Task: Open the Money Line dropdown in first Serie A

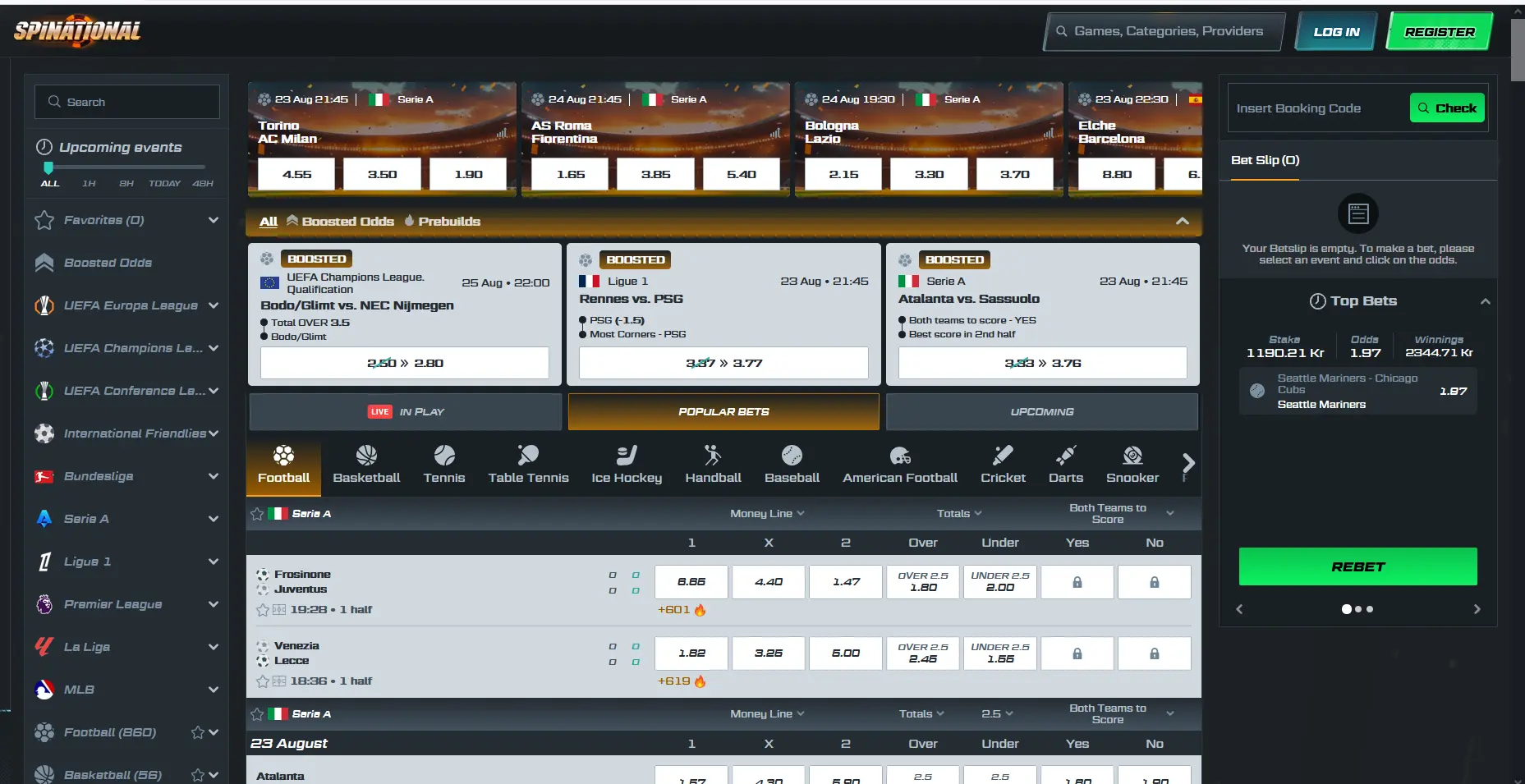Action: pyautogui.click(x=767, y=514)
